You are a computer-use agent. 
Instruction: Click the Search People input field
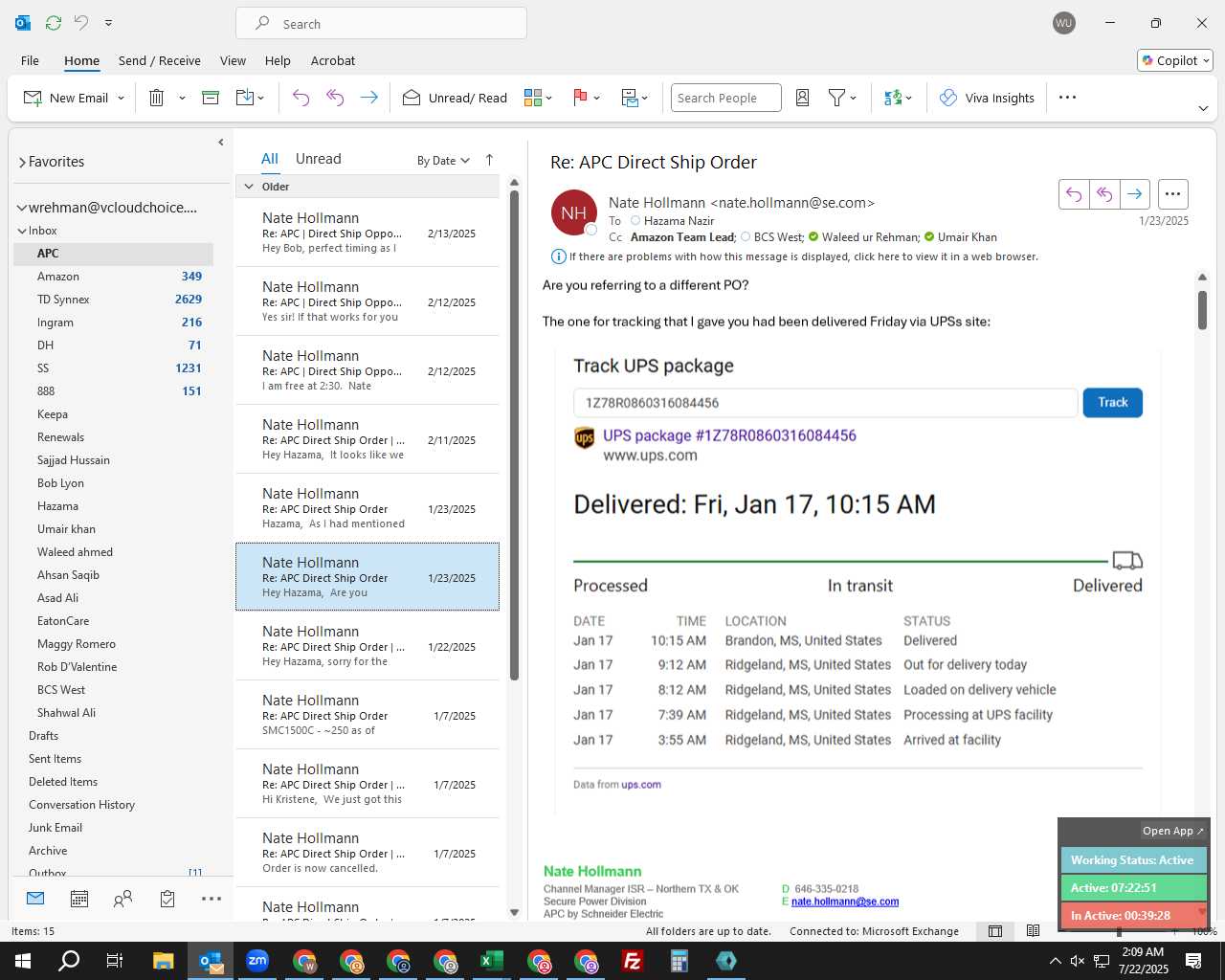(x=726, y=98)
